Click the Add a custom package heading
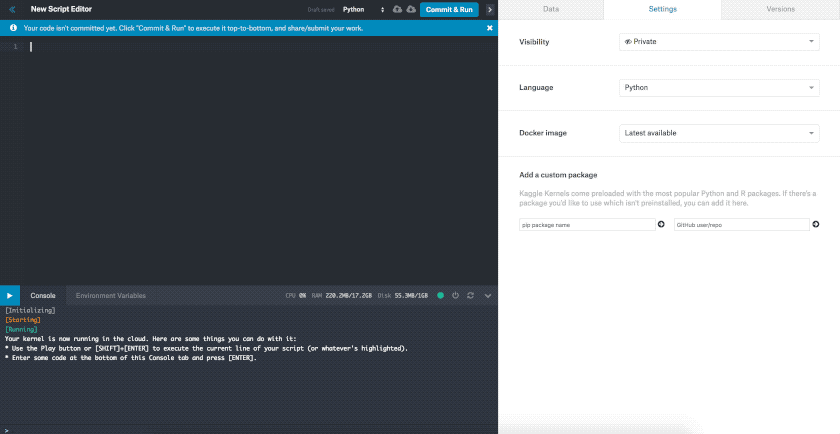This screenshot has width=840, height=434. (558, 175)
